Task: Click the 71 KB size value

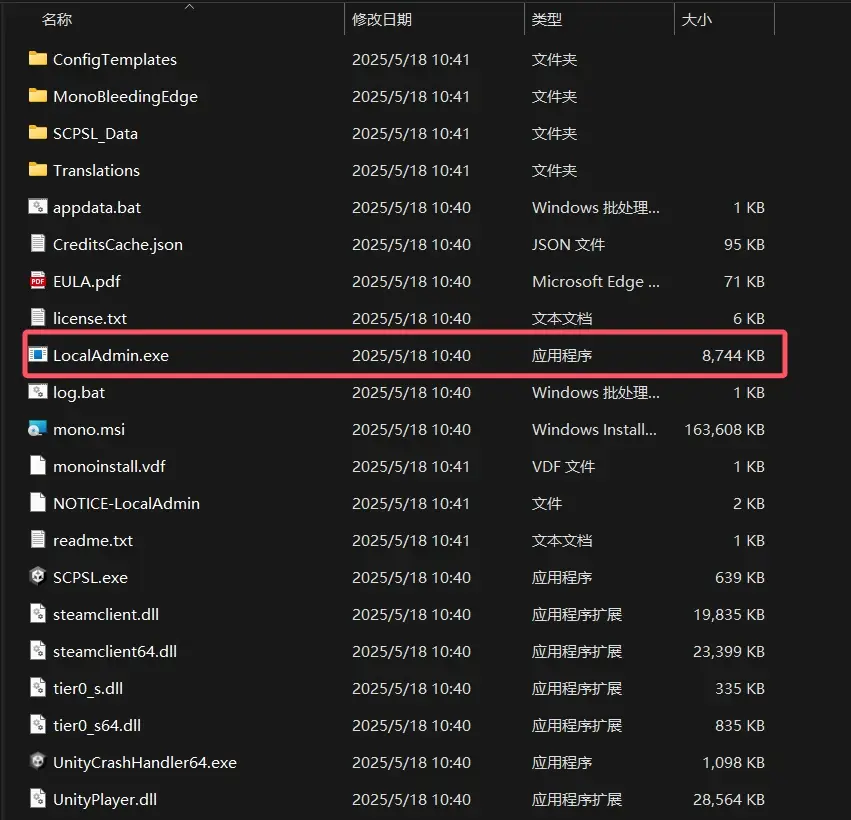Action: point(744,282)
